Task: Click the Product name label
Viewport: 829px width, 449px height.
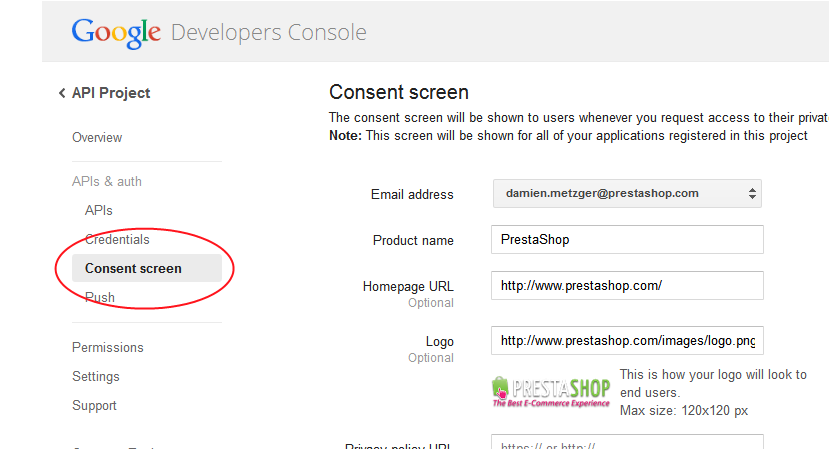Action: [x=413, y=241]
